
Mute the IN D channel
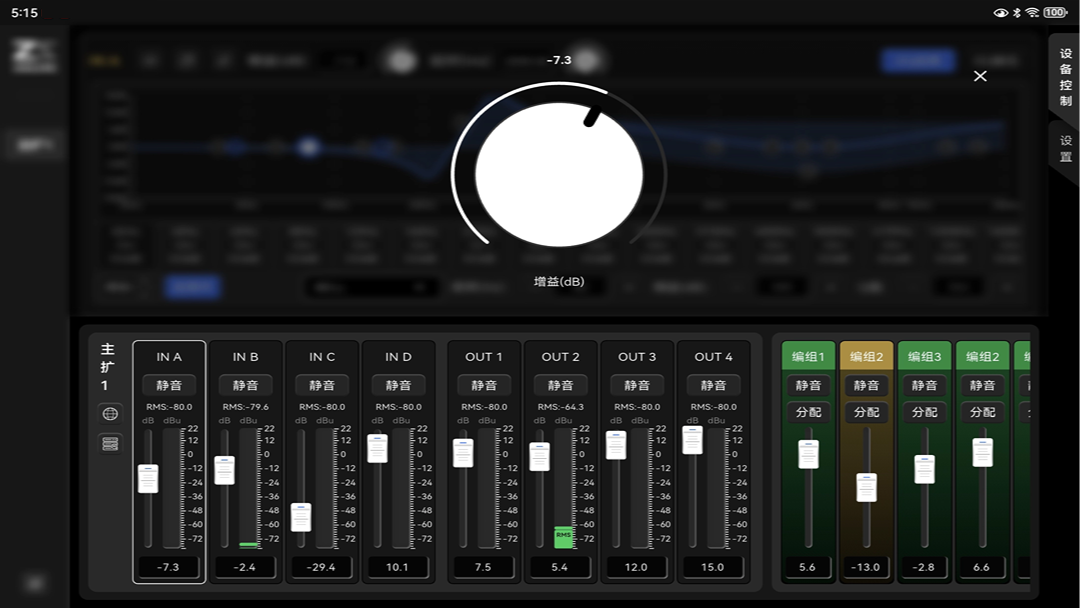click(x=398, y=384)
